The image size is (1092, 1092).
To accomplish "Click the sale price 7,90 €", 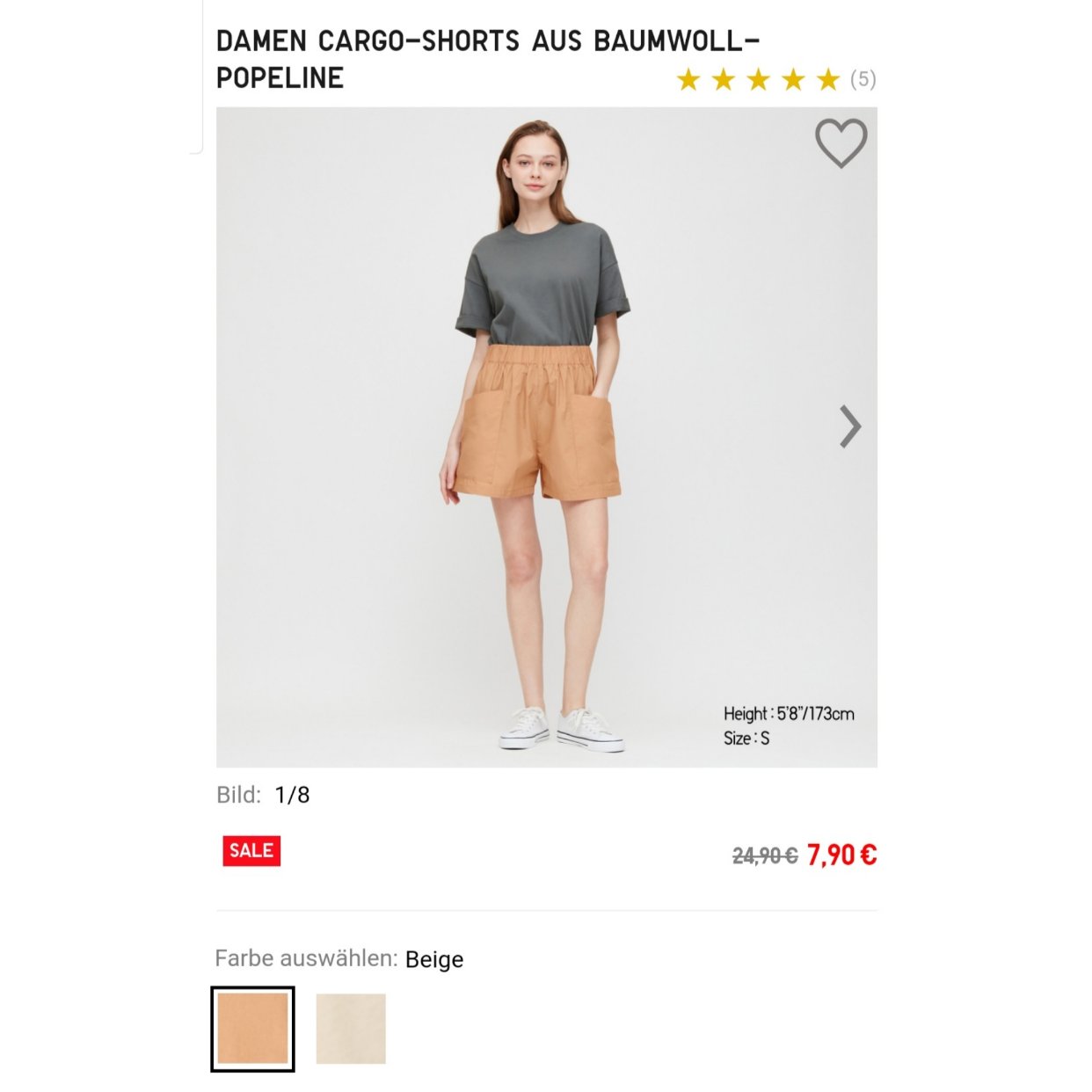I will pos(841,855).
